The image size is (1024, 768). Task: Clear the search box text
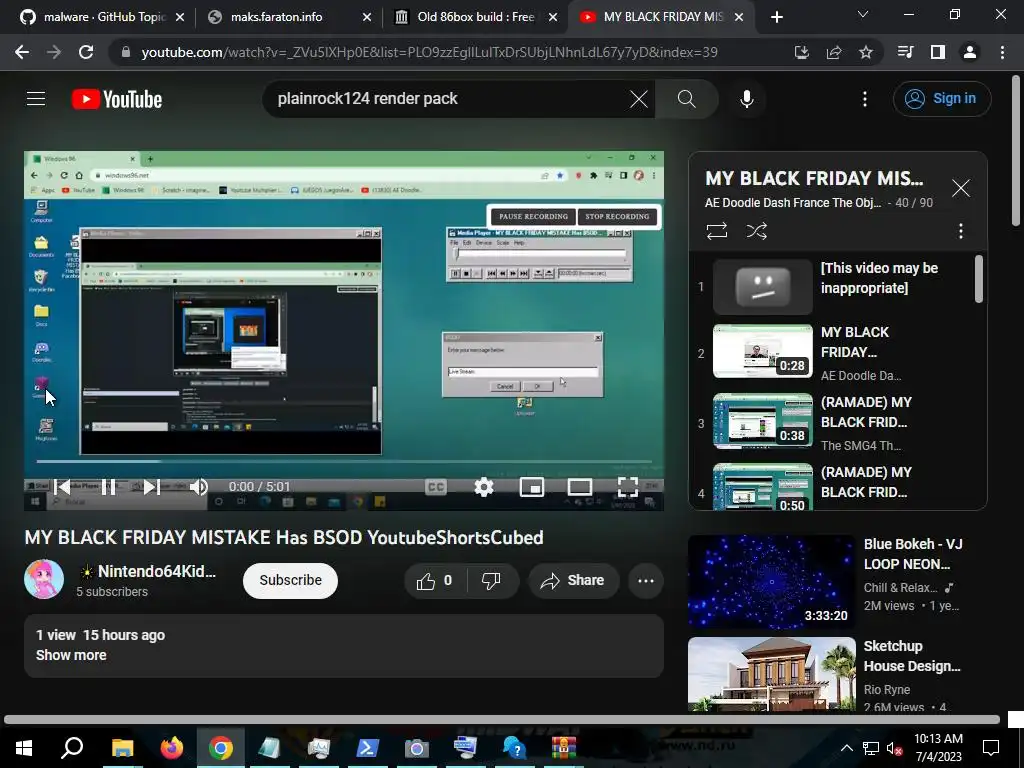[x=639, y=99]
